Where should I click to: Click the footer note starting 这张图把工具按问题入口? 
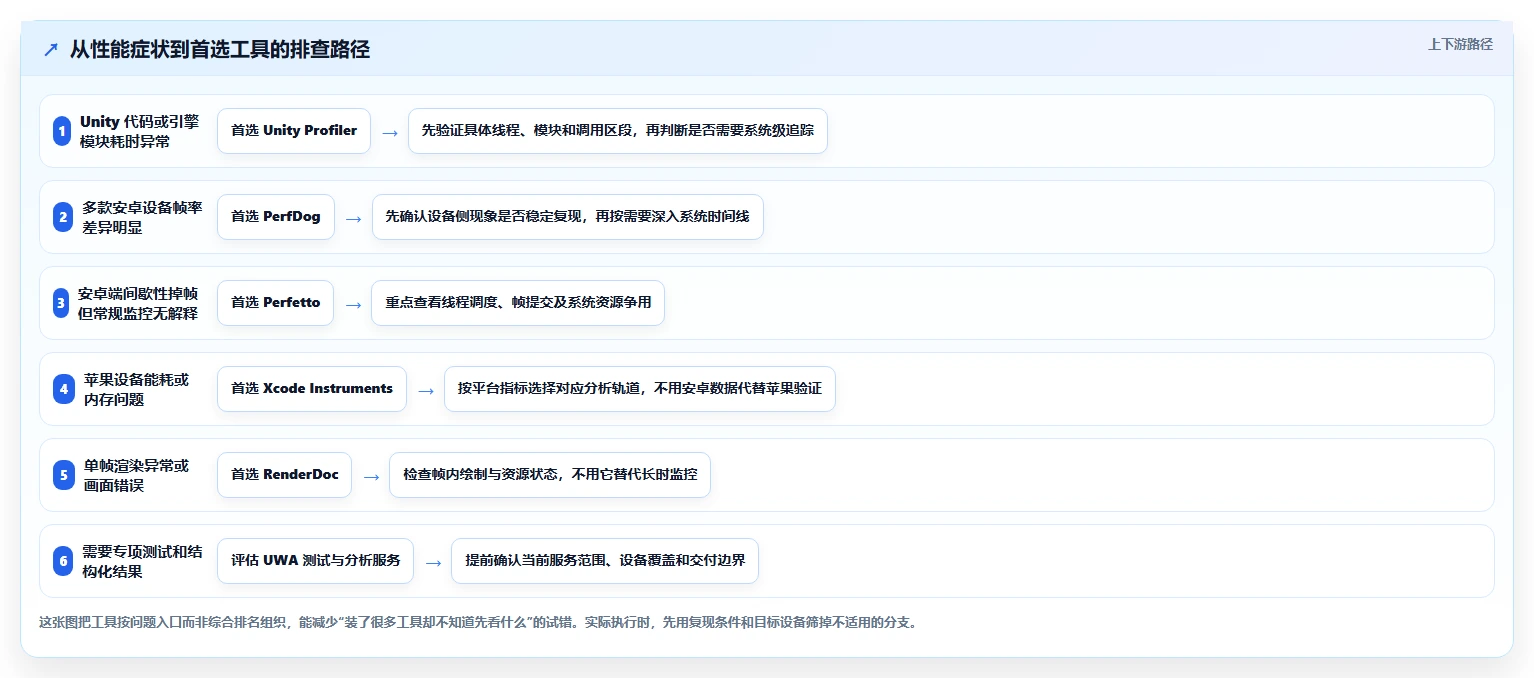click(478, 622)
